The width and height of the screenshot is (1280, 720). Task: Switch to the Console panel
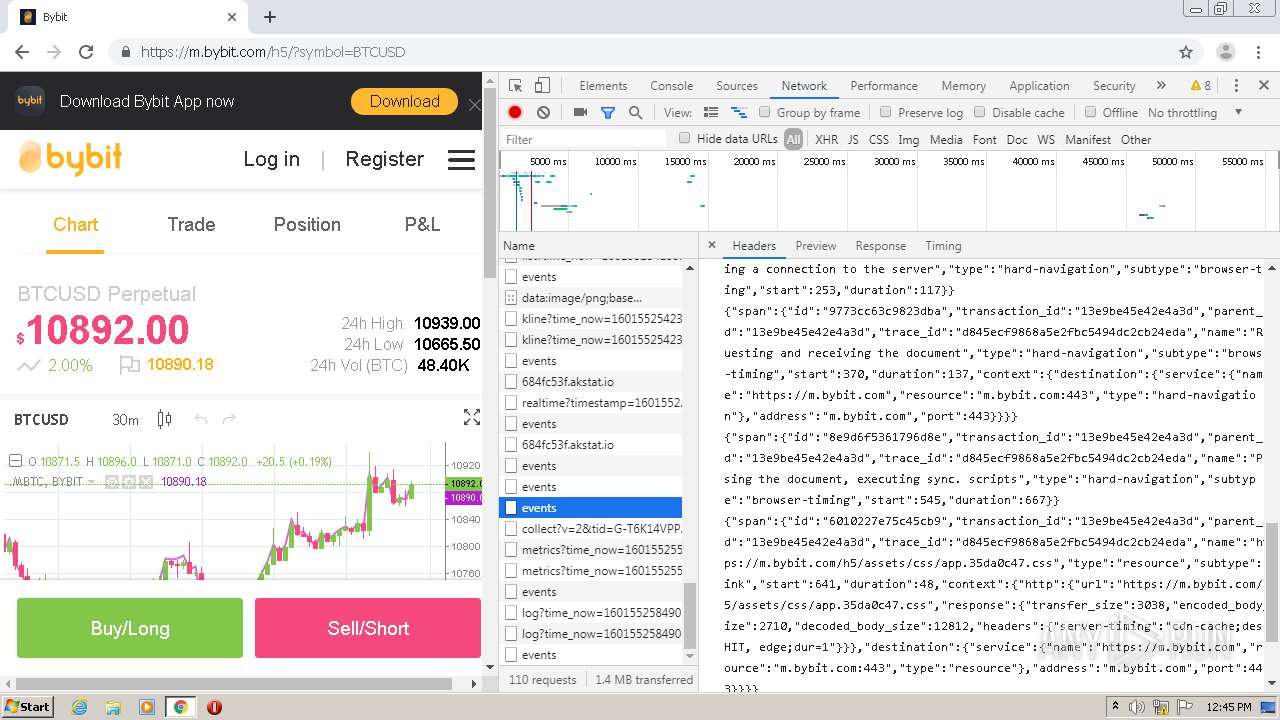(671, 86)
